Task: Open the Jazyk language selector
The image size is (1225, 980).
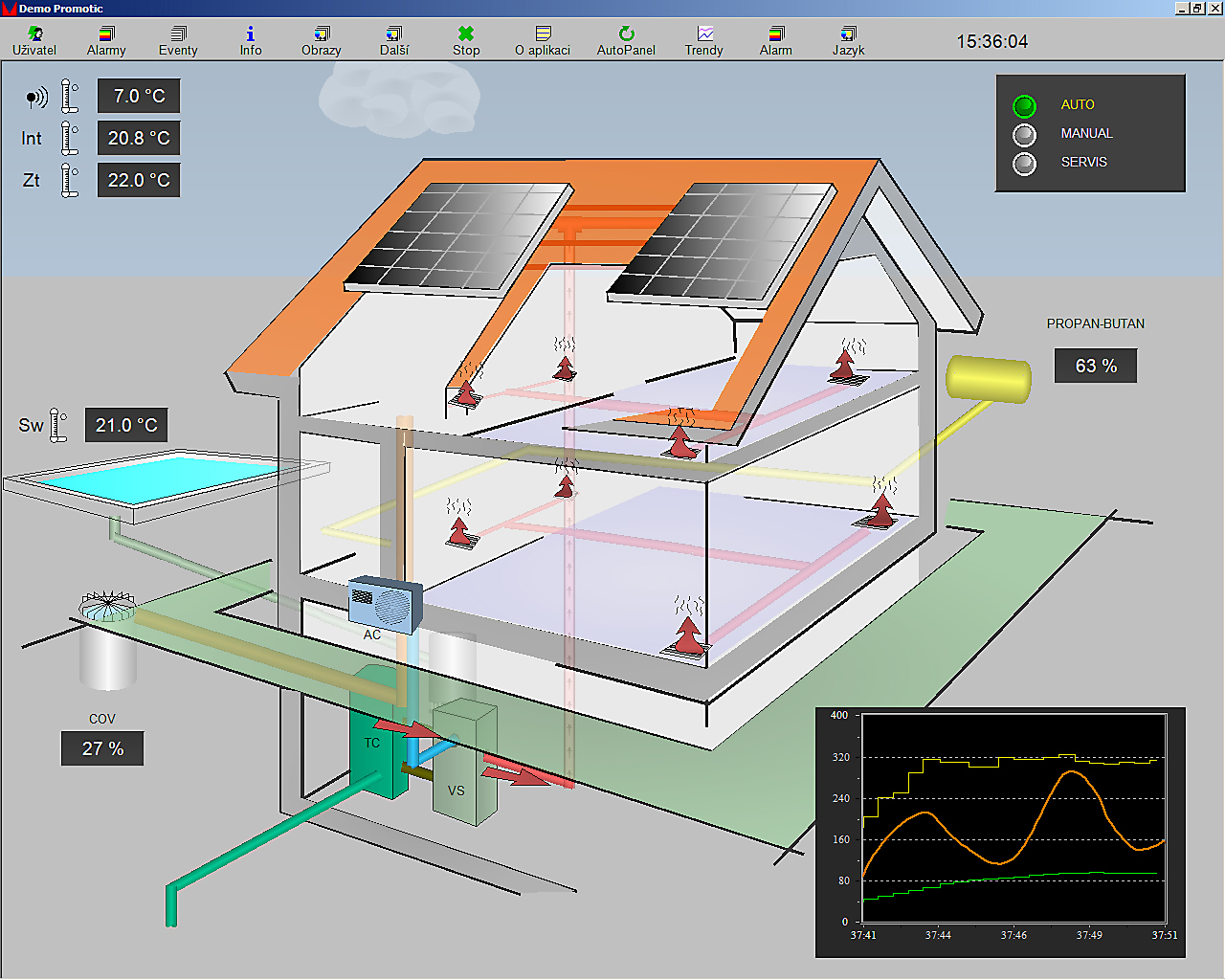Action: click(x=849, y=41)
